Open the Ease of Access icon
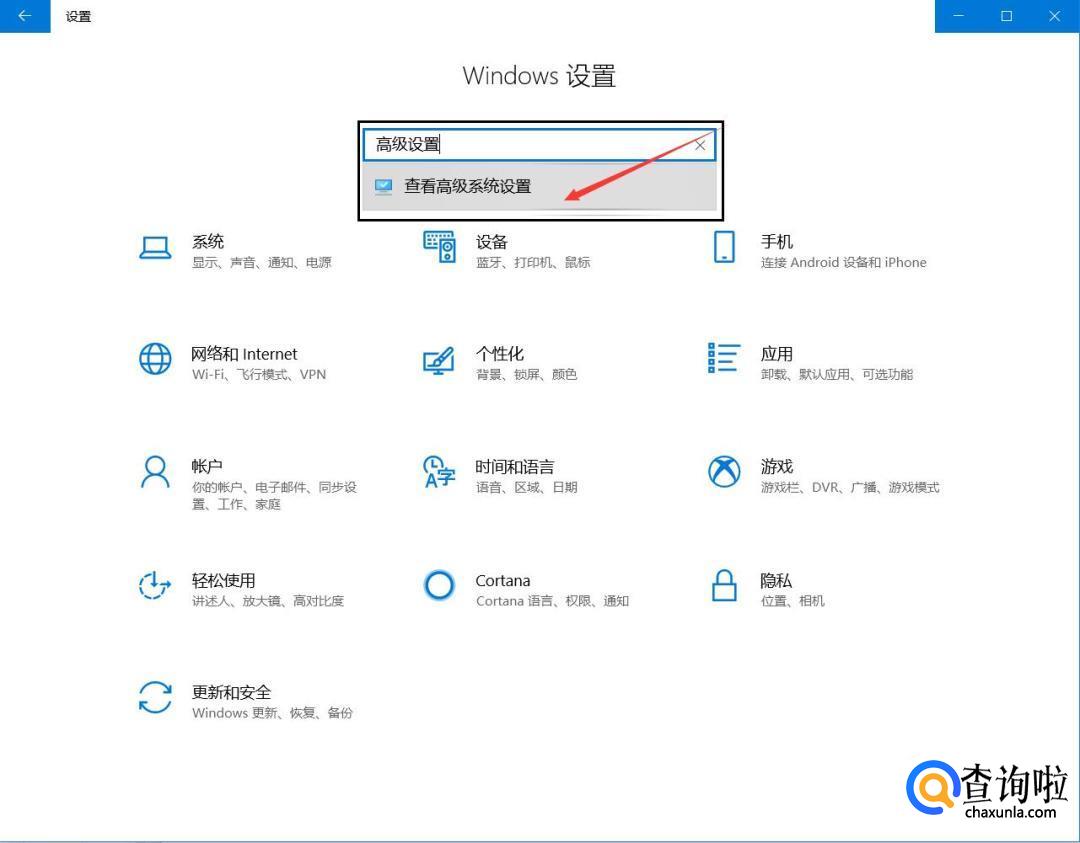 [155, 585]
